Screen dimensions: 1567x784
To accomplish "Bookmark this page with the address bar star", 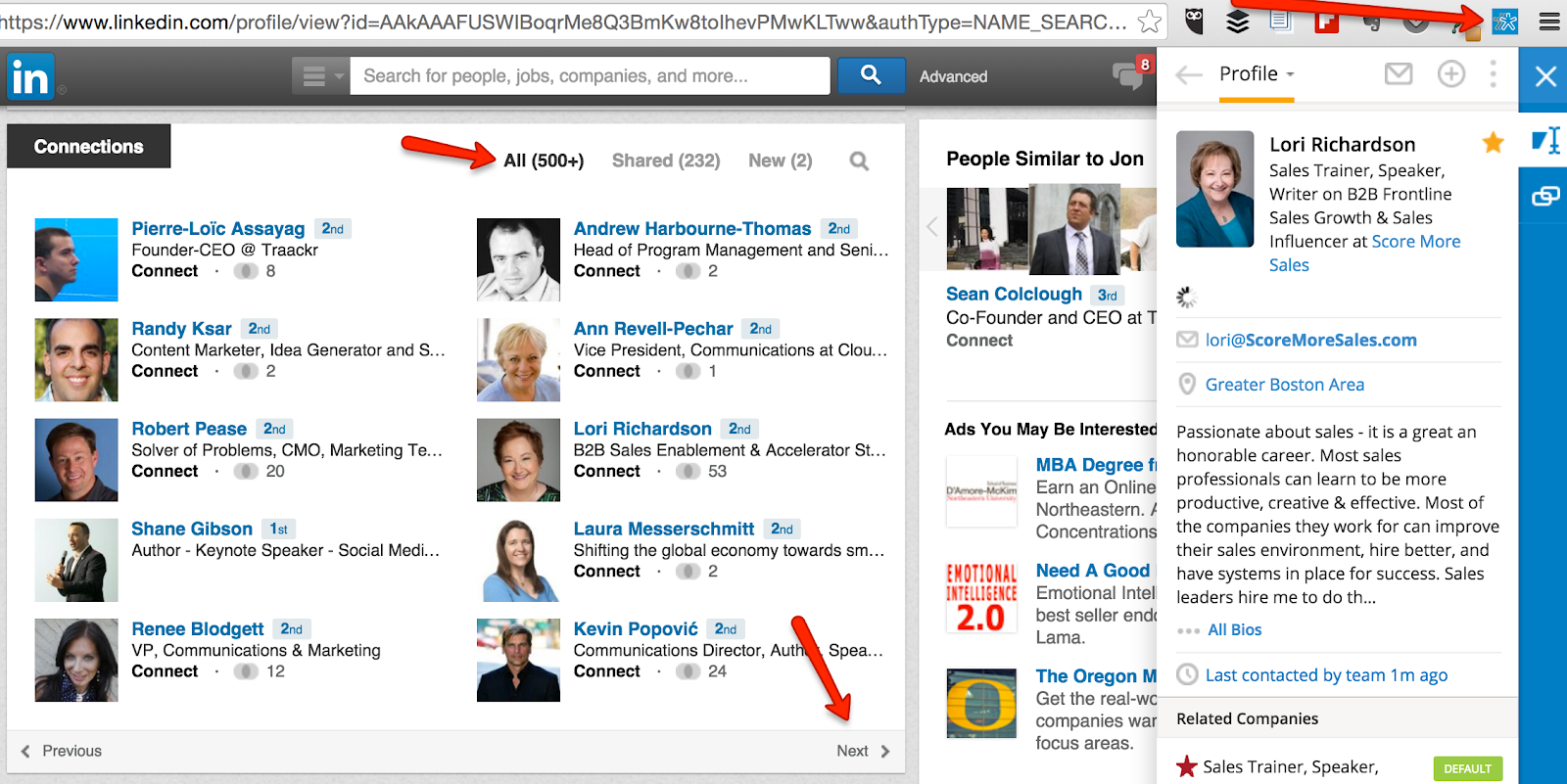I will (x=1150, y=21).
